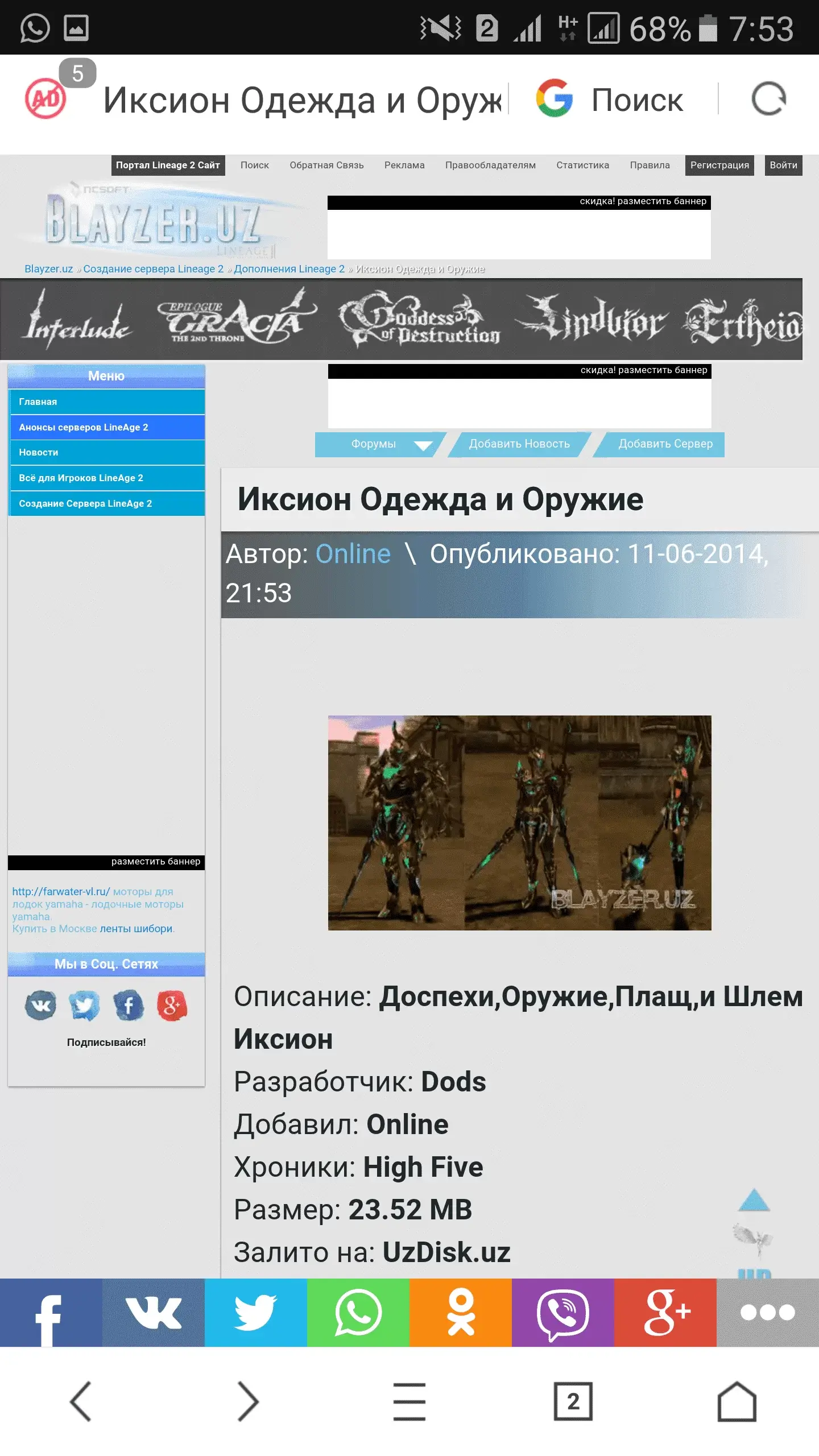Open http://farwater-vl.ru/ link
Image resolution: width=819 pixels, height=1456 pixels.
[x=61, y=892]
